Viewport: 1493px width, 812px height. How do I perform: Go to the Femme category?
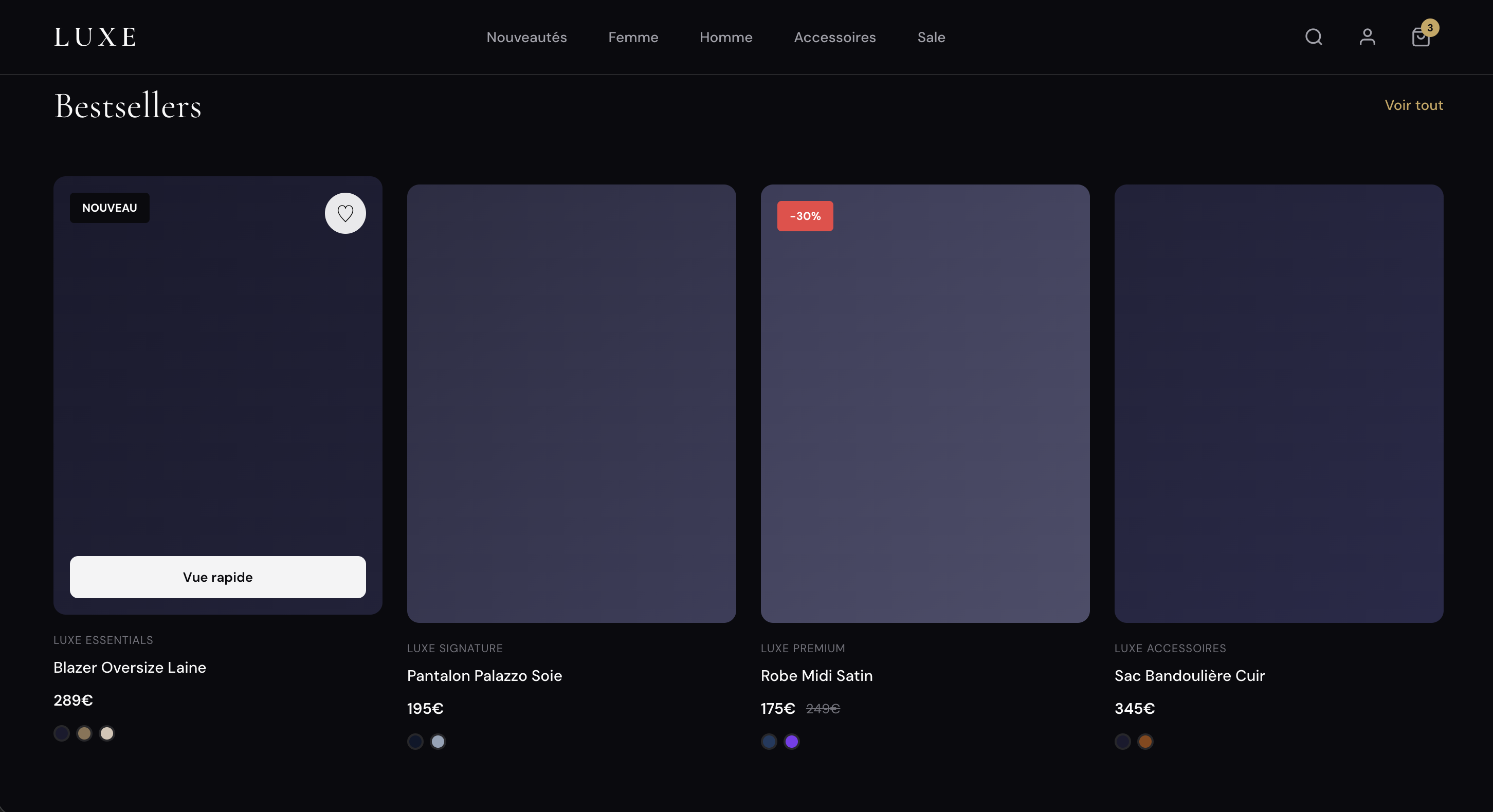[633, 37]
